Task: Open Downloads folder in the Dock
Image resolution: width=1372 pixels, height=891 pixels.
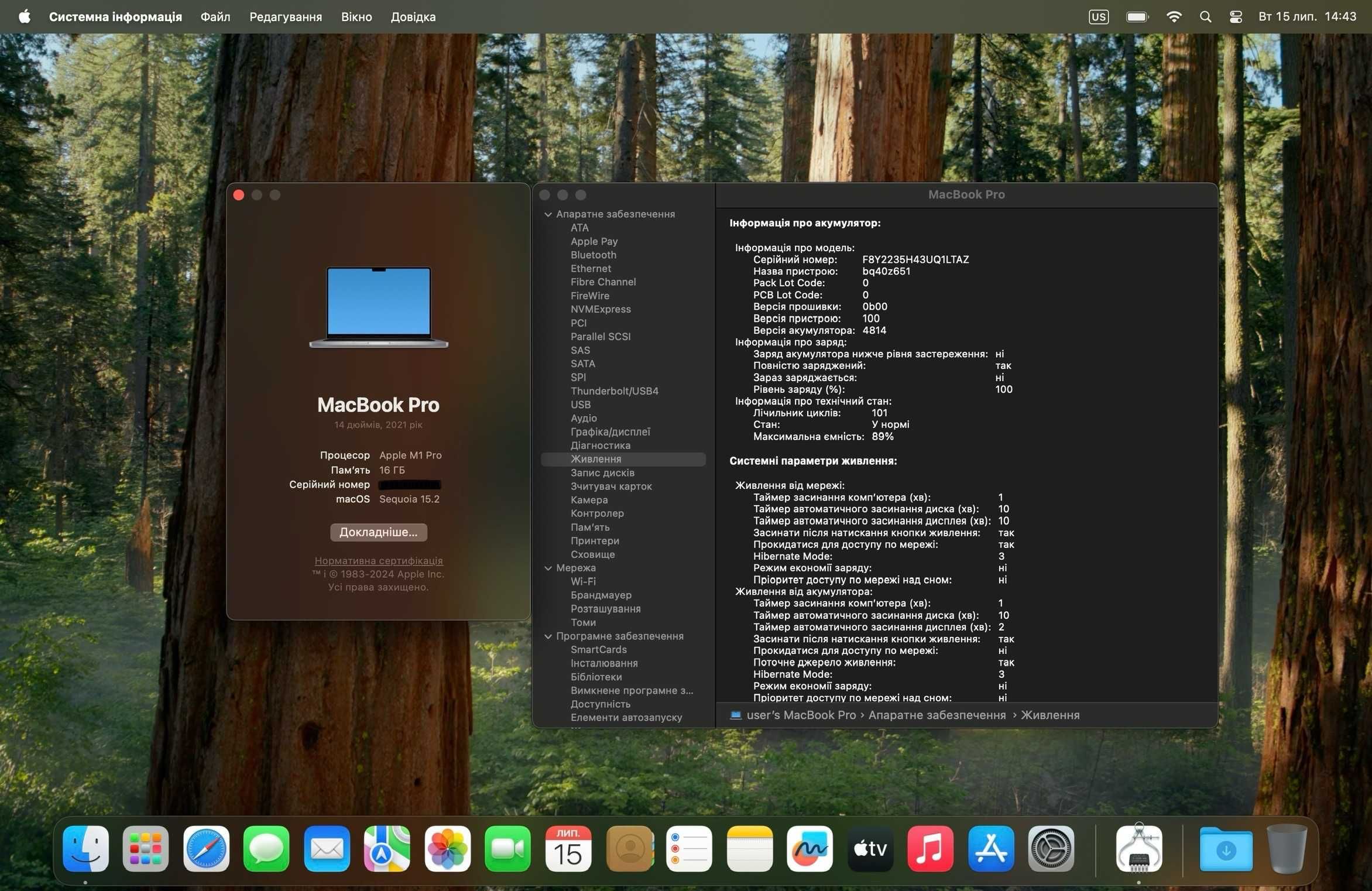Action: 1226,848
